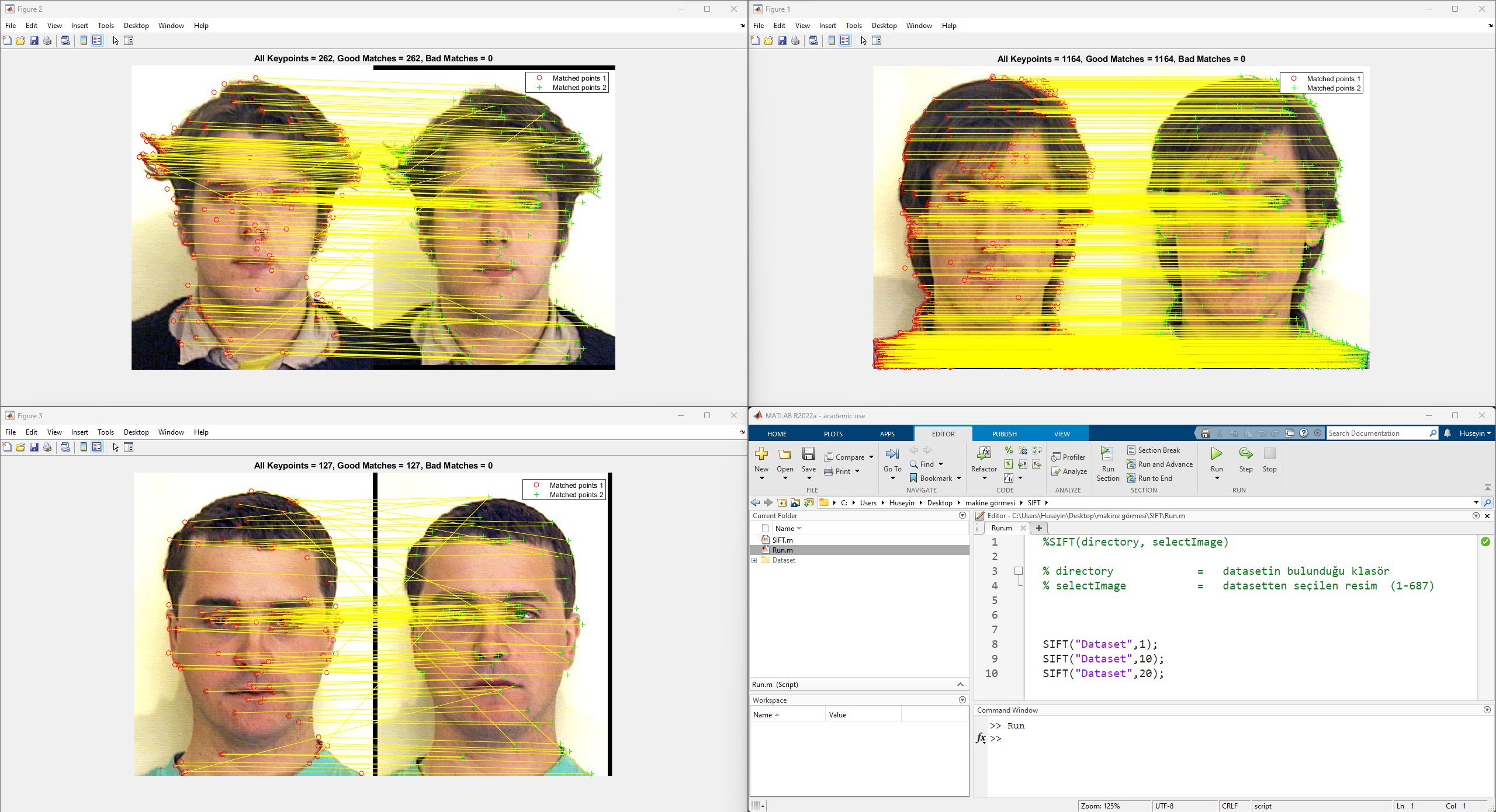Click the New file icon in the MATLAB editor
The width and height of the screenshot is (1496, 812).
[x=761, y=454]
